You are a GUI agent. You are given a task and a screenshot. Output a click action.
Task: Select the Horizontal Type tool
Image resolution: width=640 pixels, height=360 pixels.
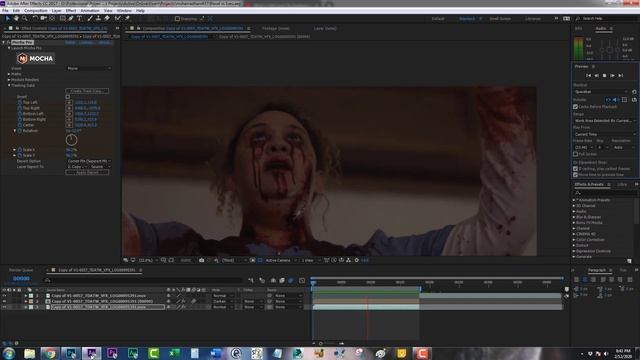80,18
